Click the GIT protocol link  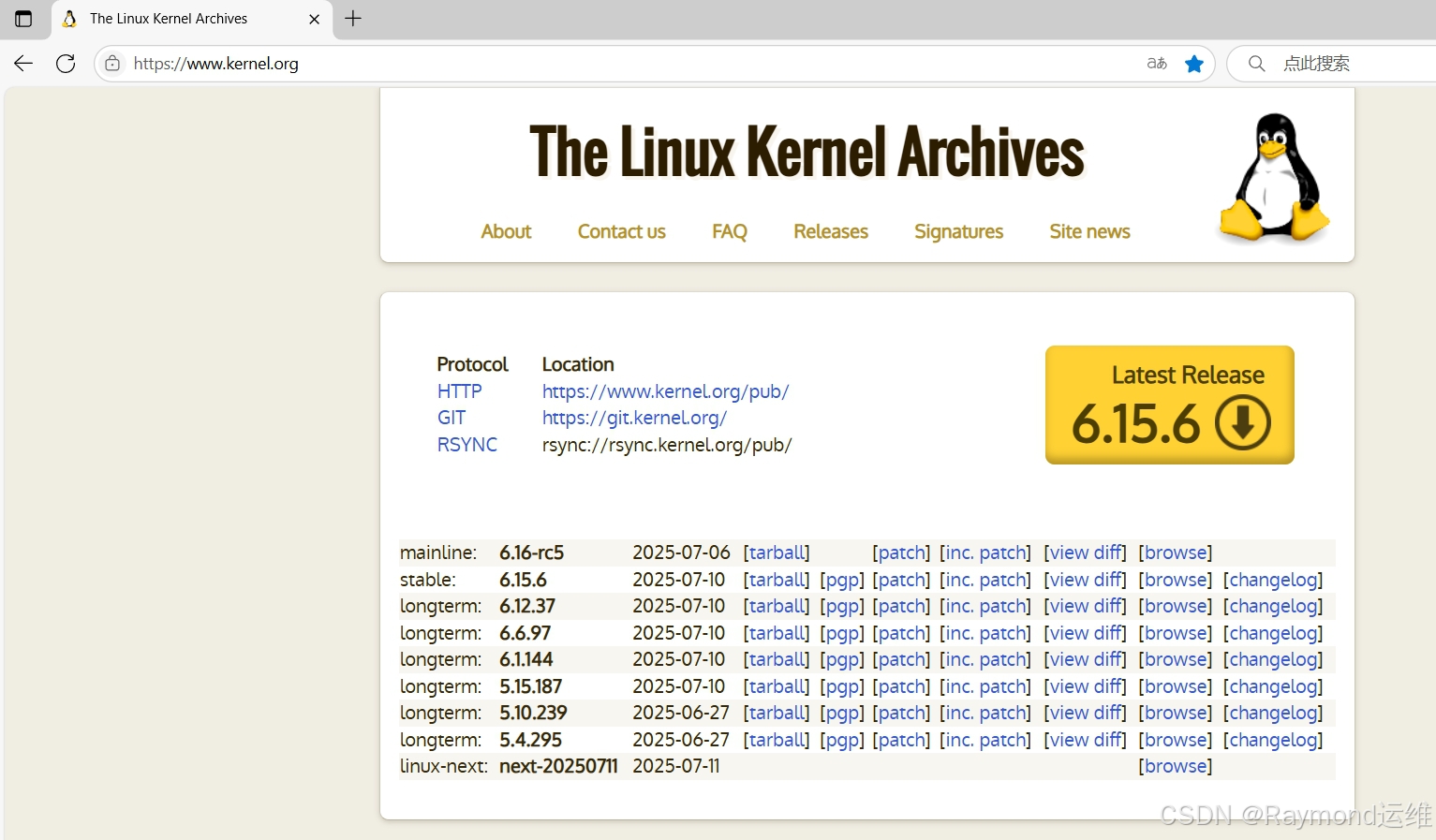[x=452, y=418]
